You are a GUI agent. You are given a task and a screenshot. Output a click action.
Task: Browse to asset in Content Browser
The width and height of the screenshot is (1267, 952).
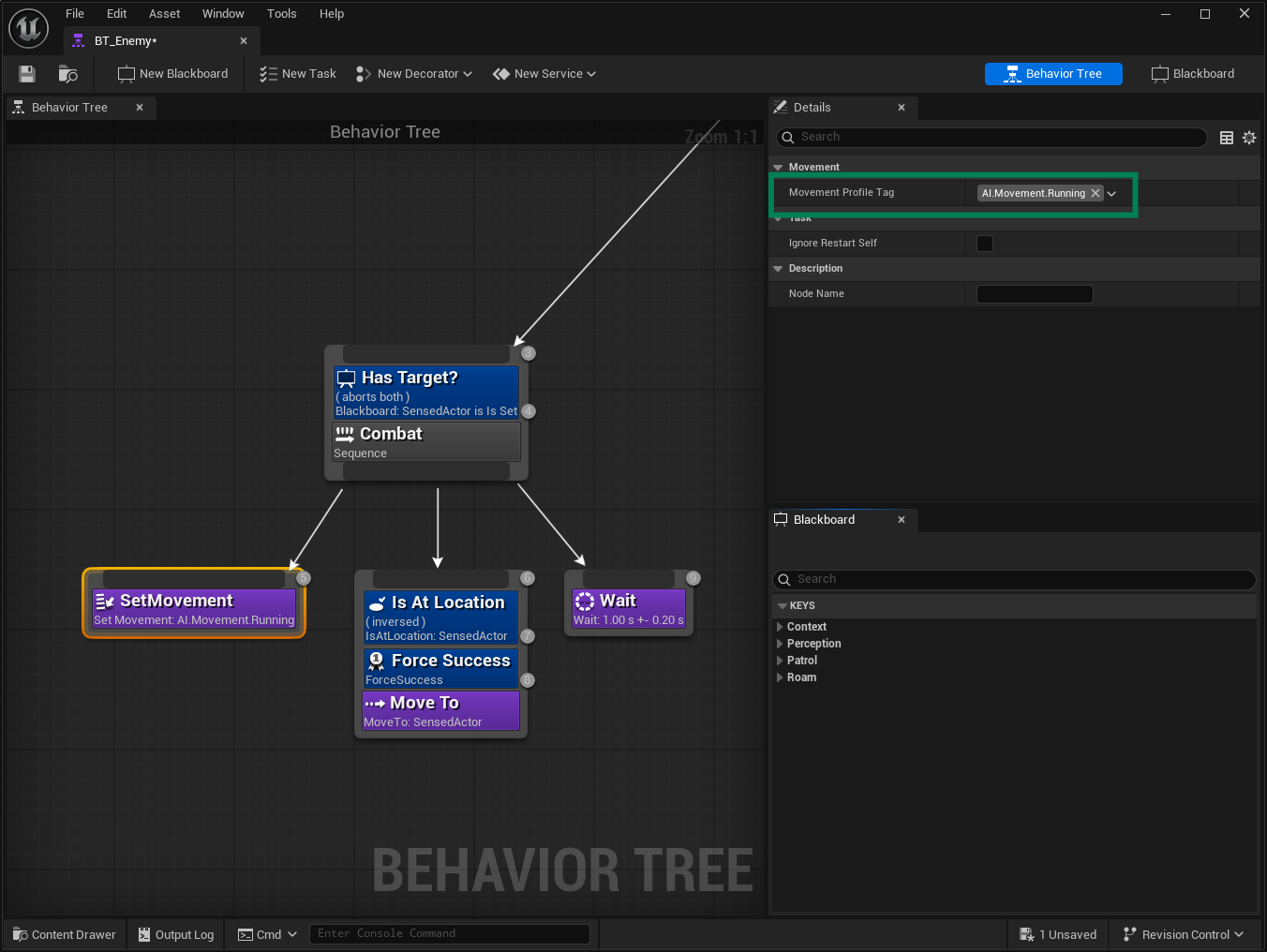click(x=67, y=74)
